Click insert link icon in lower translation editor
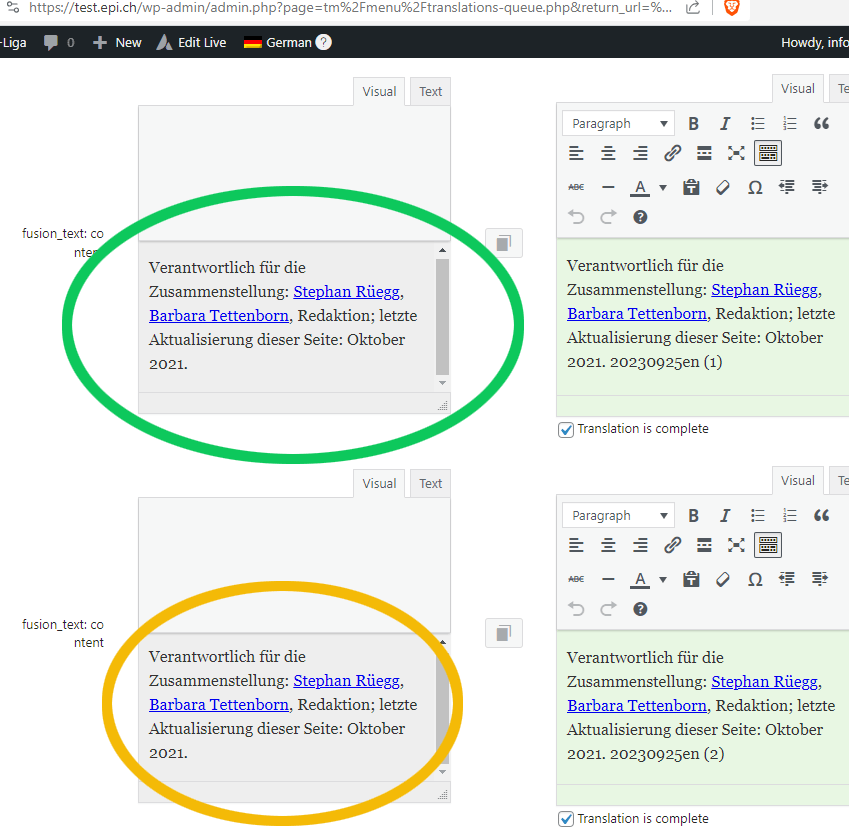The width and height of the screenshot is (849, 840). click(672, 545)
